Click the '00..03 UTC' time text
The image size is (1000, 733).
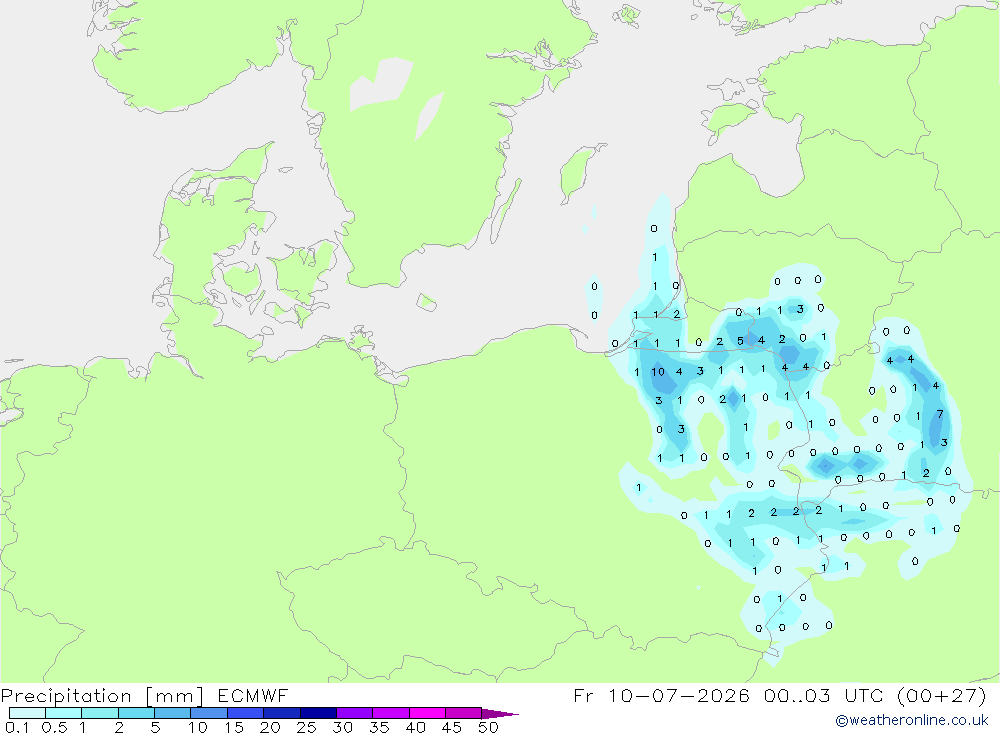pos(824,695)
